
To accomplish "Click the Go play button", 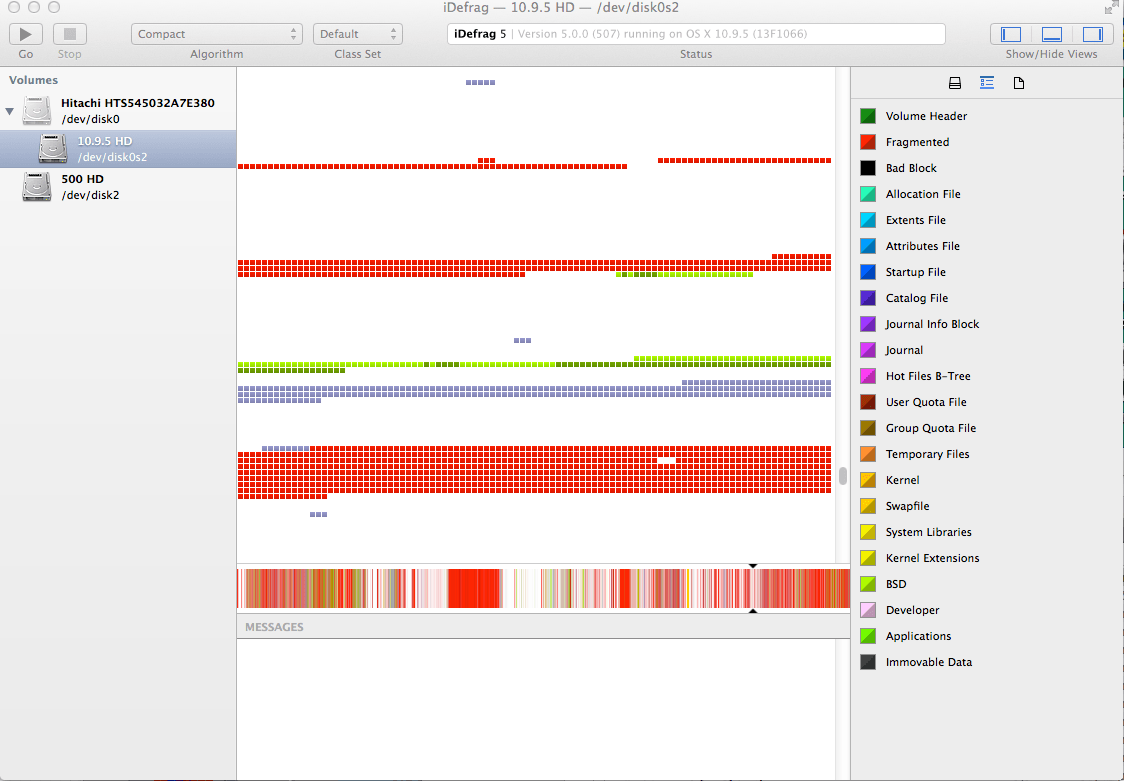I will [26, 34].
